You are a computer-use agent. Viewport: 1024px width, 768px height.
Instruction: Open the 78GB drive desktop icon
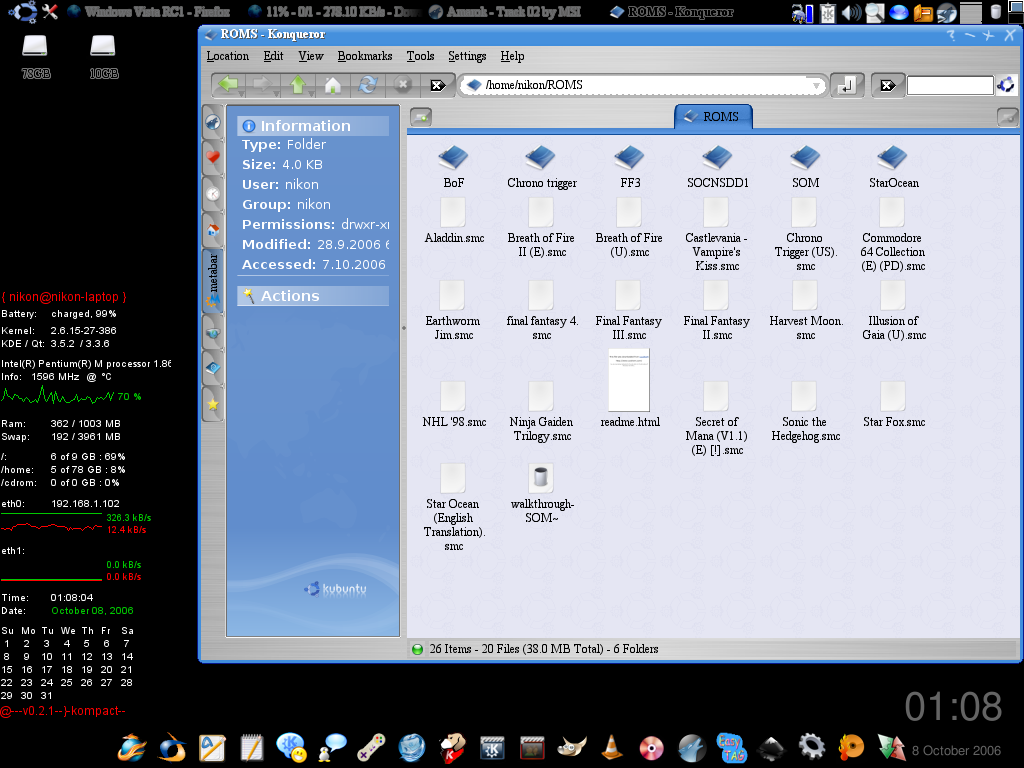coord(35,57)
